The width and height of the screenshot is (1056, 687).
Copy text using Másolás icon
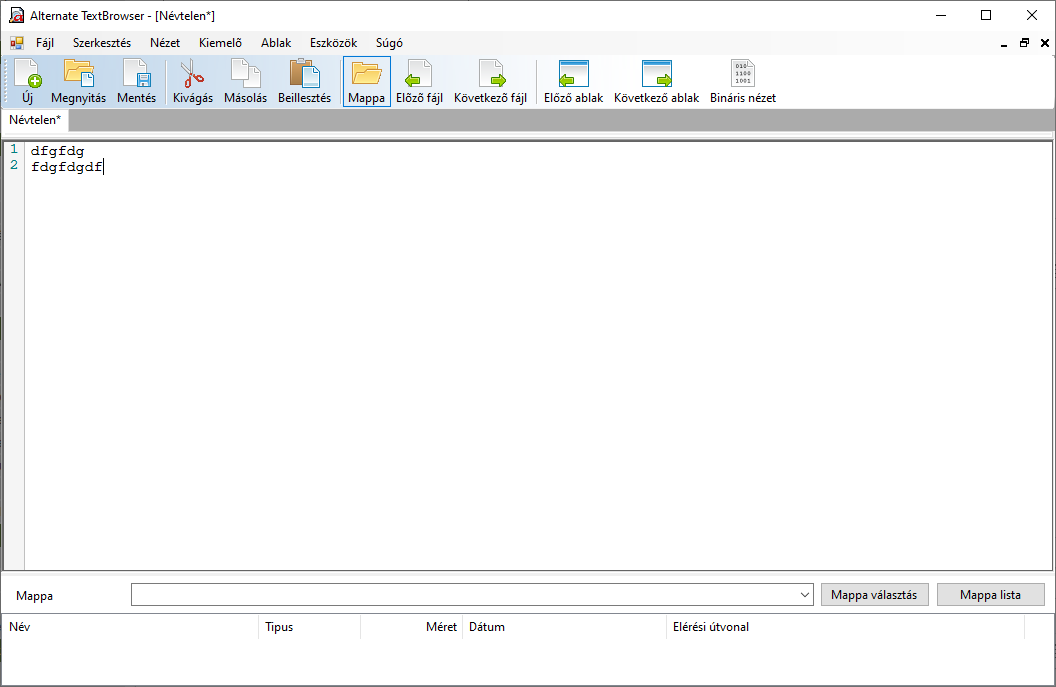(x=245, y=81)
